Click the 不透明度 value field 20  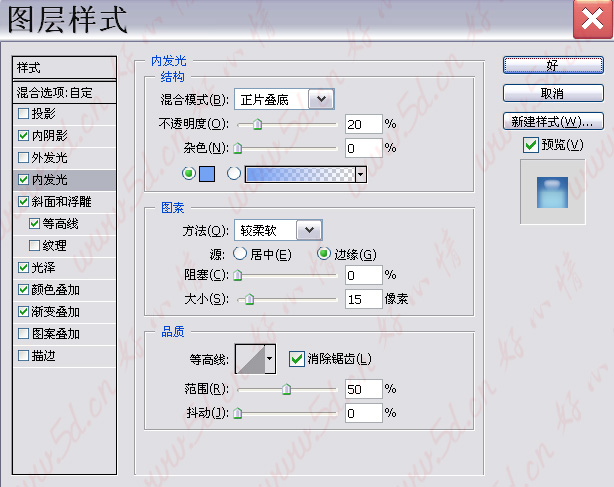363,124
